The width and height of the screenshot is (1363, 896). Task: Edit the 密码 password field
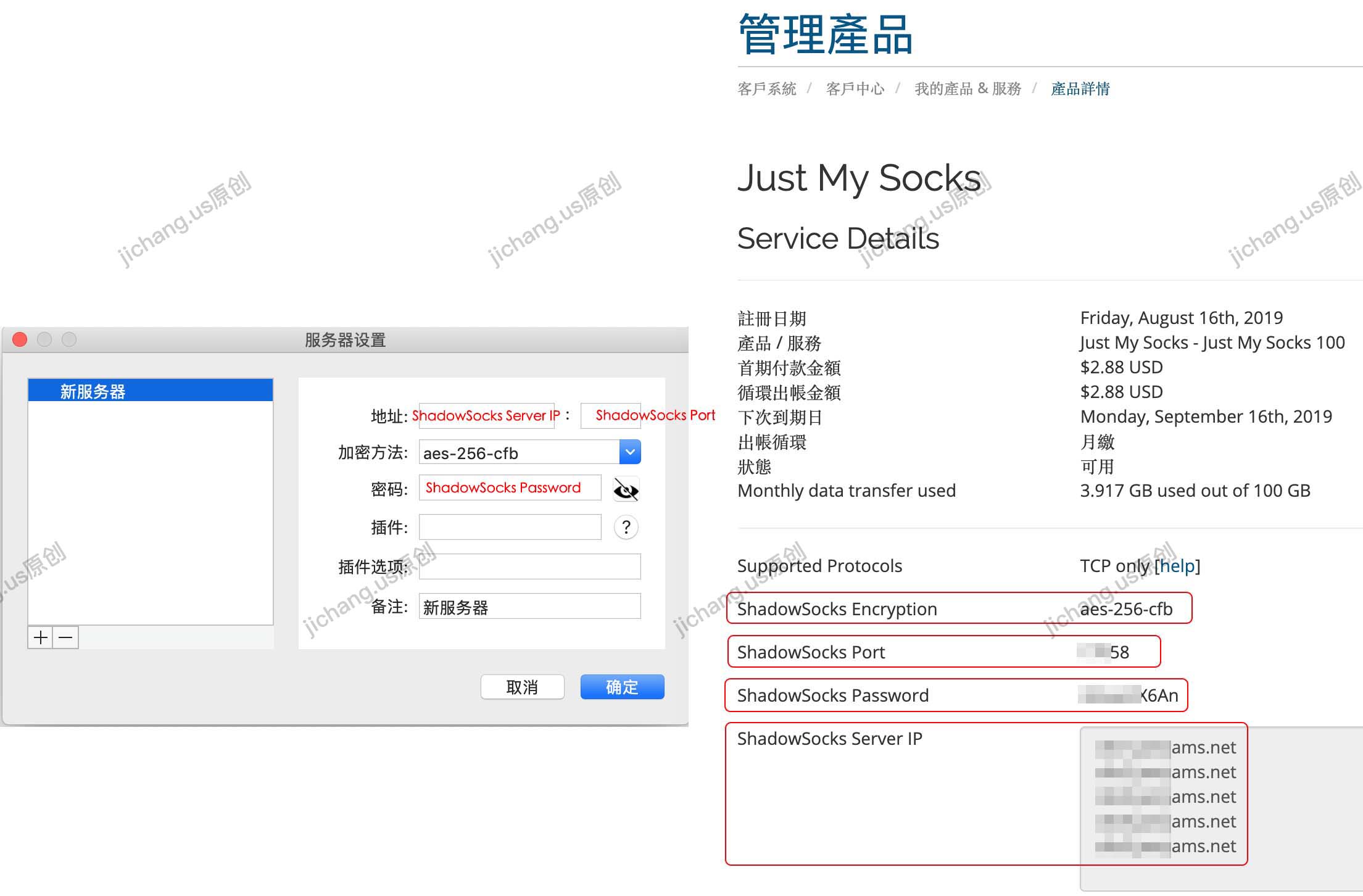point(509,488)
